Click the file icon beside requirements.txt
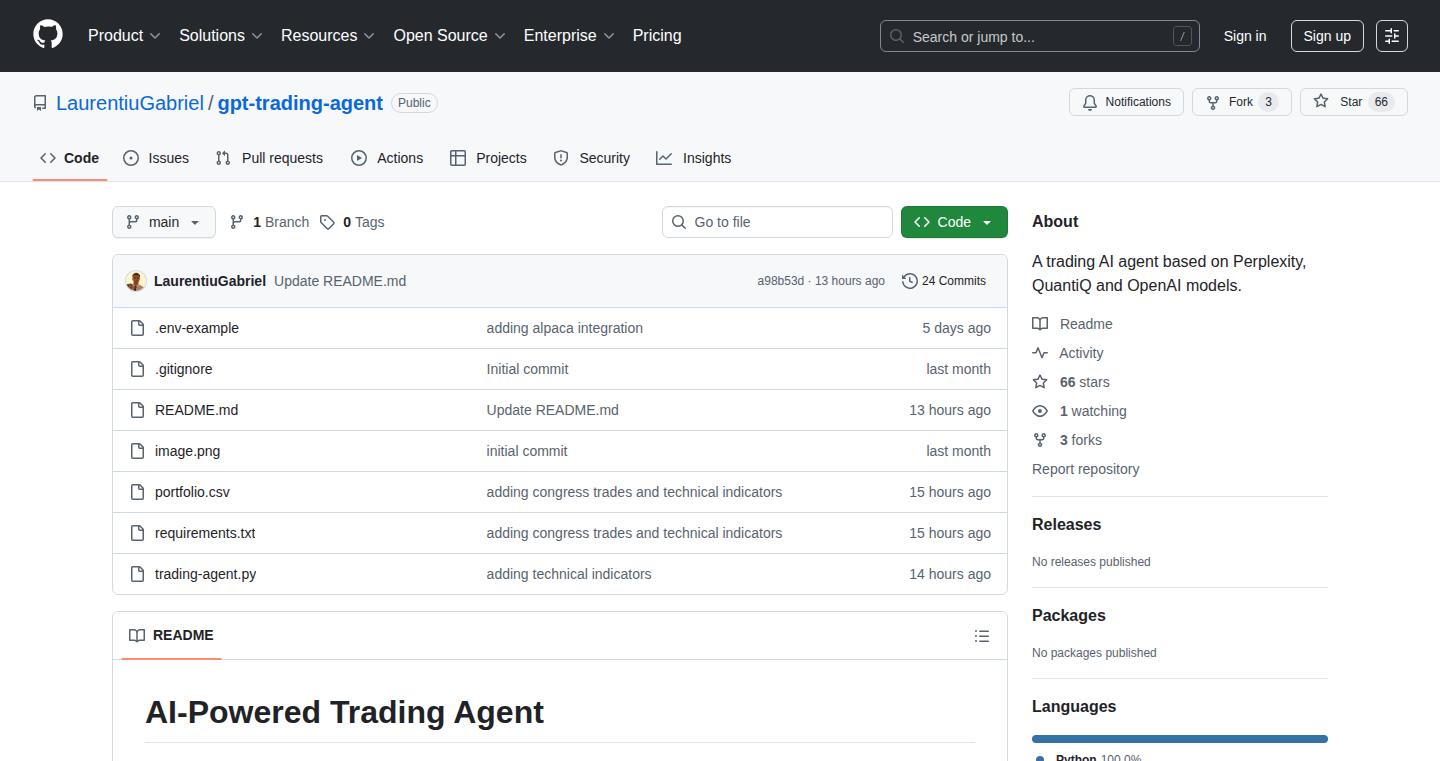The height and width of the screenshot is (761, 1440). click(x=137, y=533)
